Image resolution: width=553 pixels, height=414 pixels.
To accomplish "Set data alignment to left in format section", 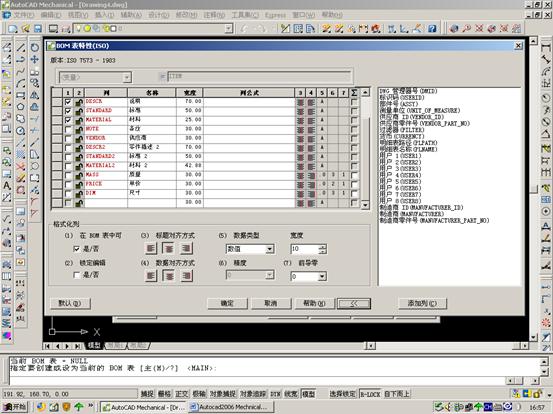I will (x=151, y=276).
